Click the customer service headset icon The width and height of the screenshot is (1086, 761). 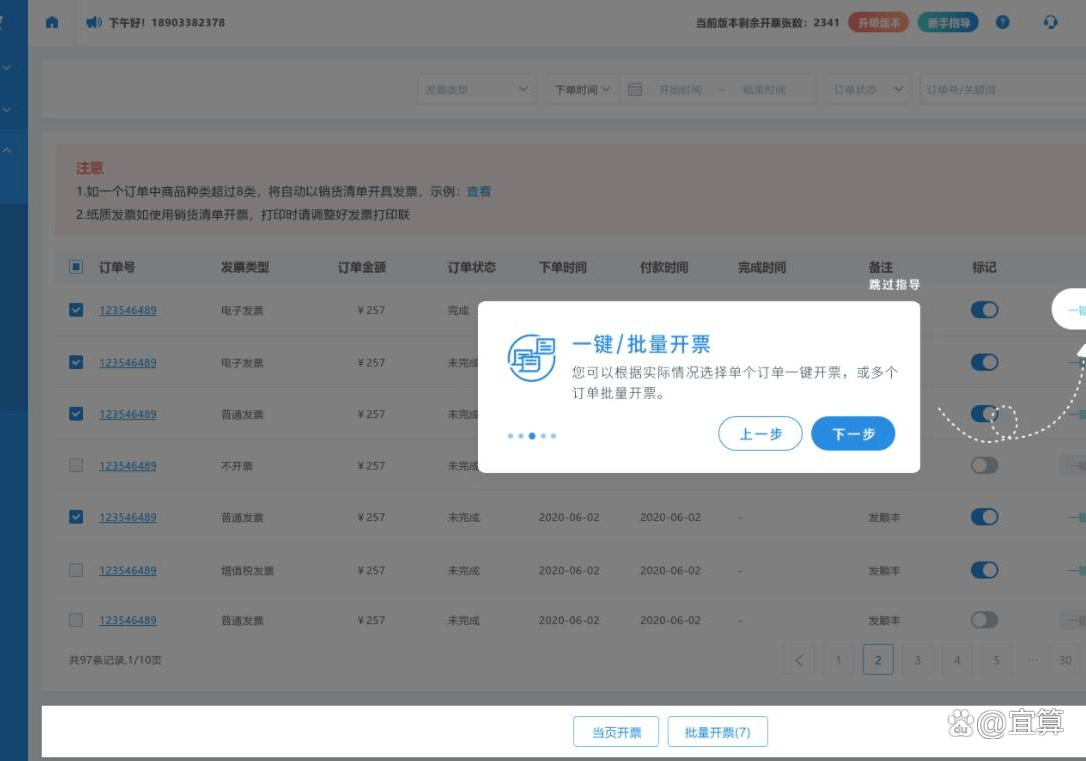click(x=1050, y=22)
